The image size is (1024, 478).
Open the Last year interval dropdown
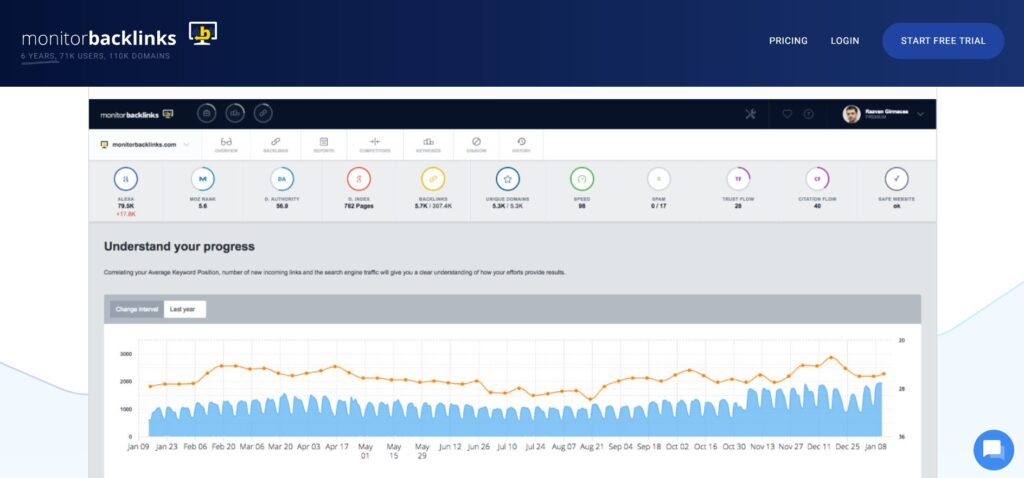pyautogui.click(x=185, y=310)
